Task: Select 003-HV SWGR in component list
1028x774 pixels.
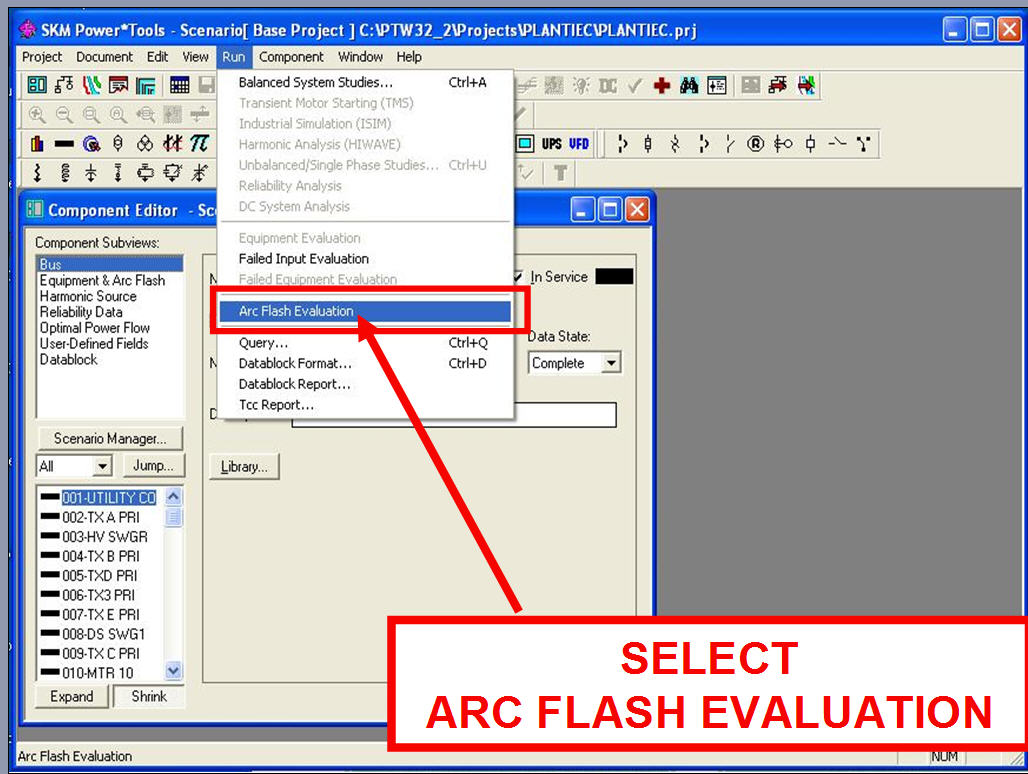Action: [104, 537]
